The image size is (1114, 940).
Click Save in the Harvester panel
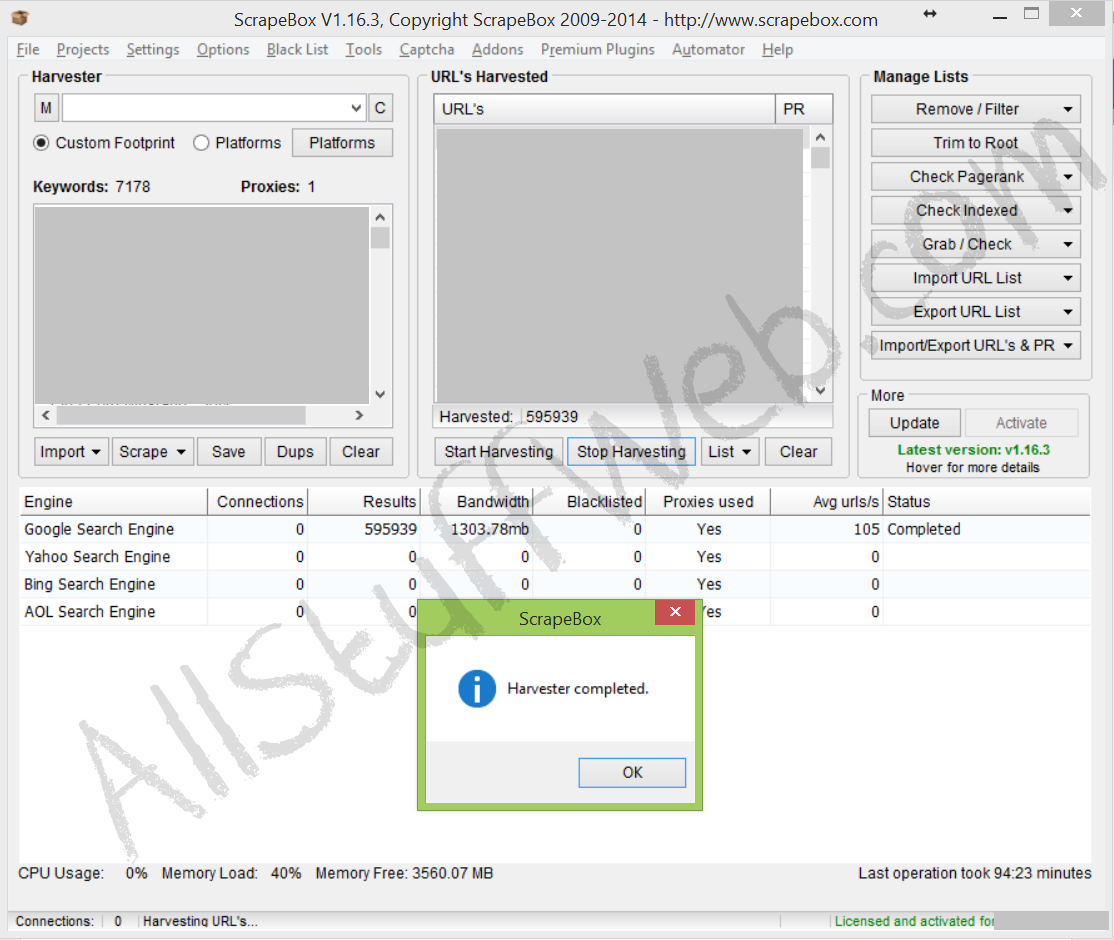pos(228,452)
